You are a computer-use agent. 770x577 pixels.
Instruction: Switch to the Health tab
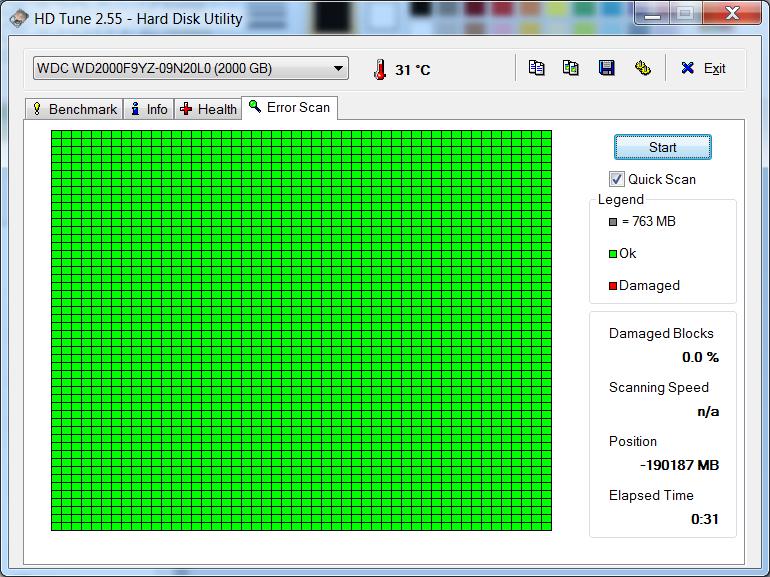208,109
